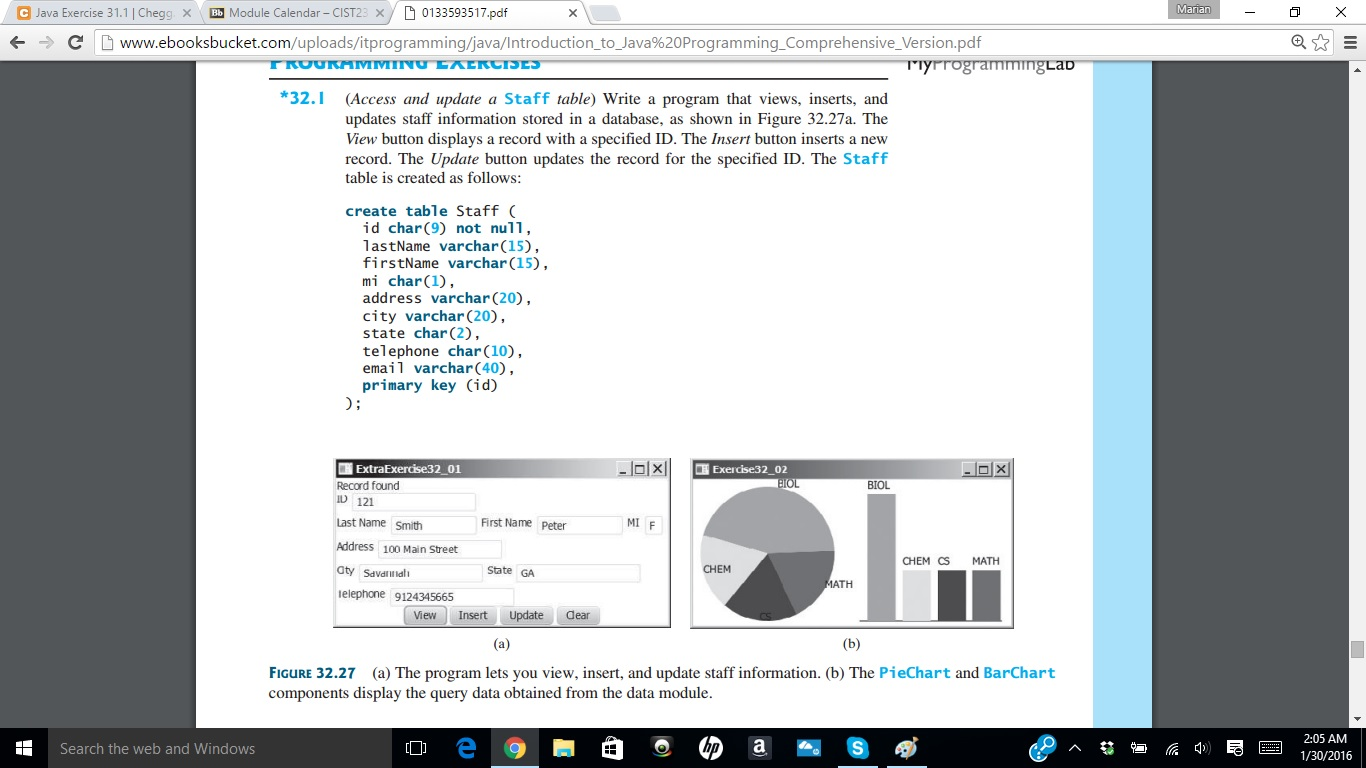Click inside the browser address bar

[x=600, y=42]
